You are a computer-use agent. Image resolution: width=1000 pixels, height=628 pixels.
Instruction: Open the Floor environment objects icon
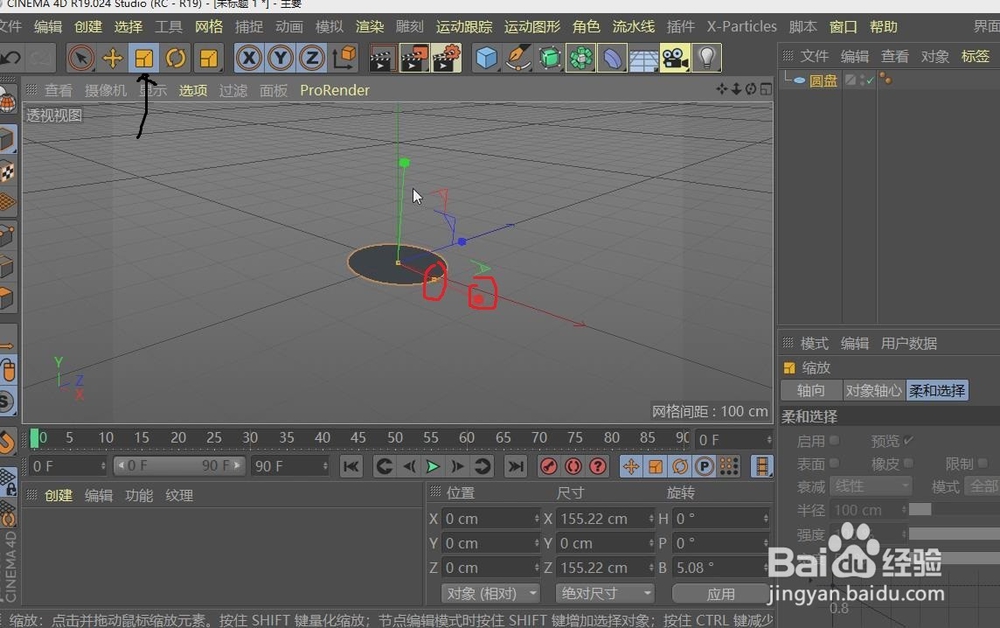[643, 59]
